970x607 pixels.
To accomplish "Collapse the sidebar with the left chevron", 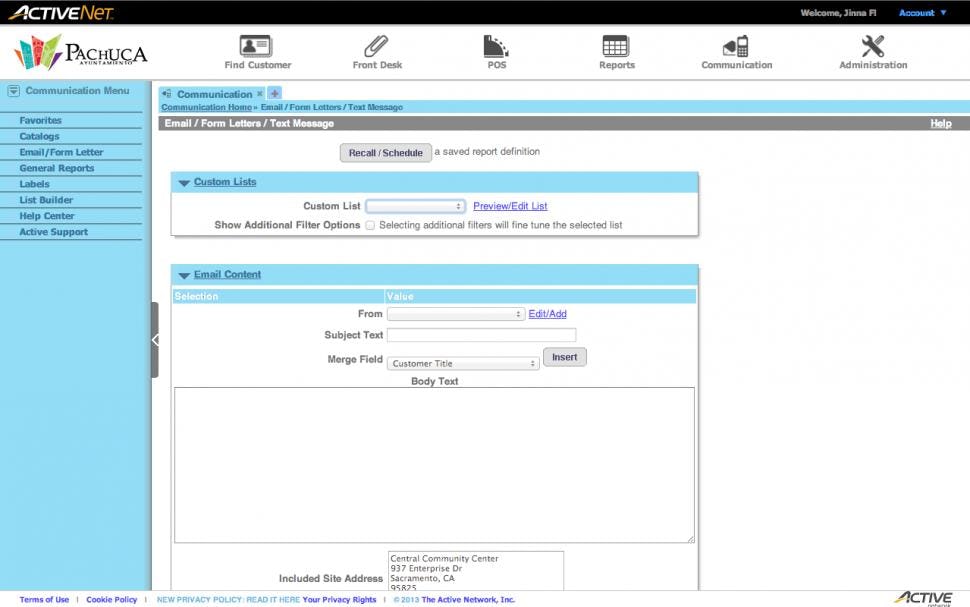I will (x=156, y=340).
